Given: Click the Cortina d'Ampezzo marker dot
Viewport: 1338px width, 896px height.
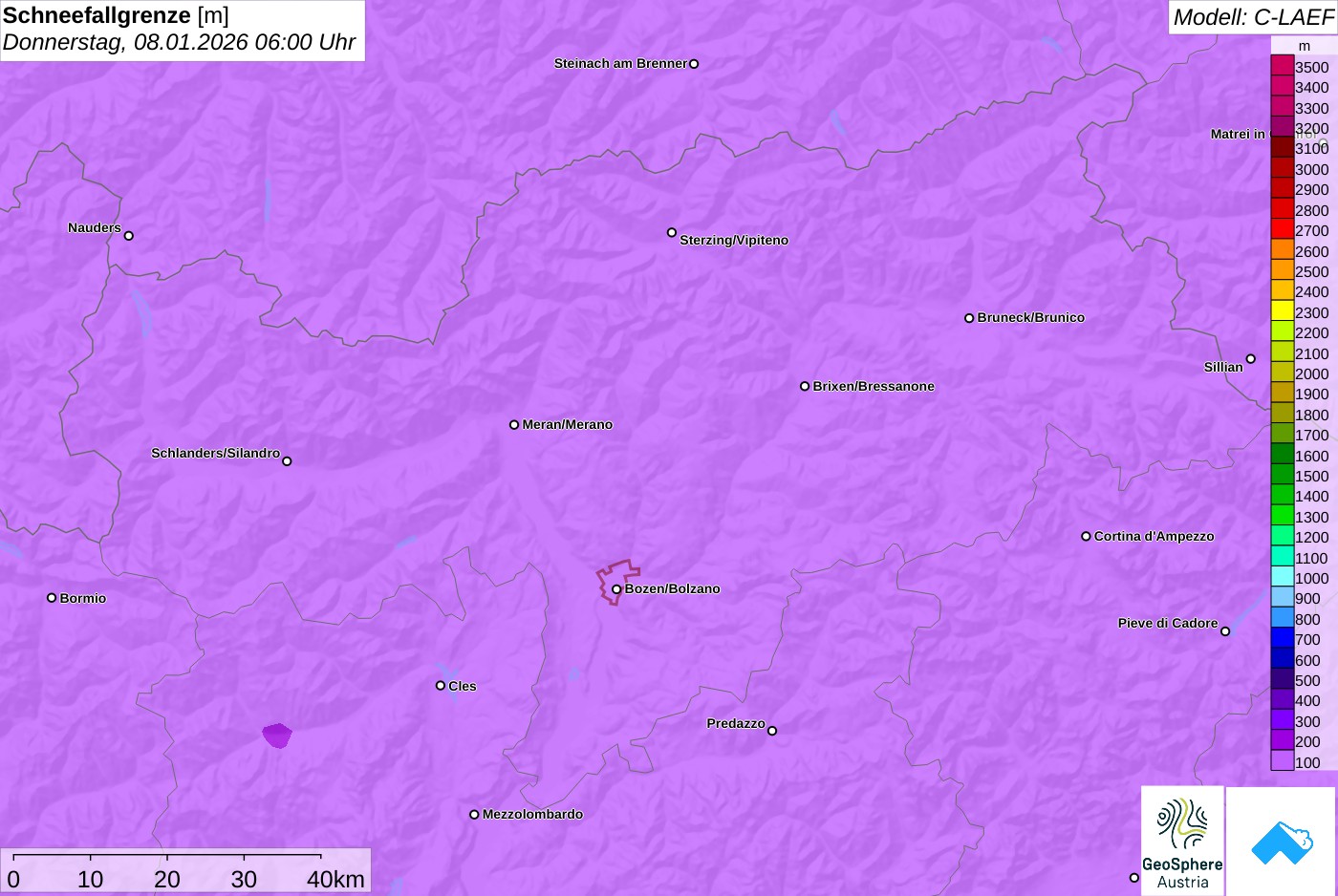Looking at the screenshot, I should coord(1086,537).
